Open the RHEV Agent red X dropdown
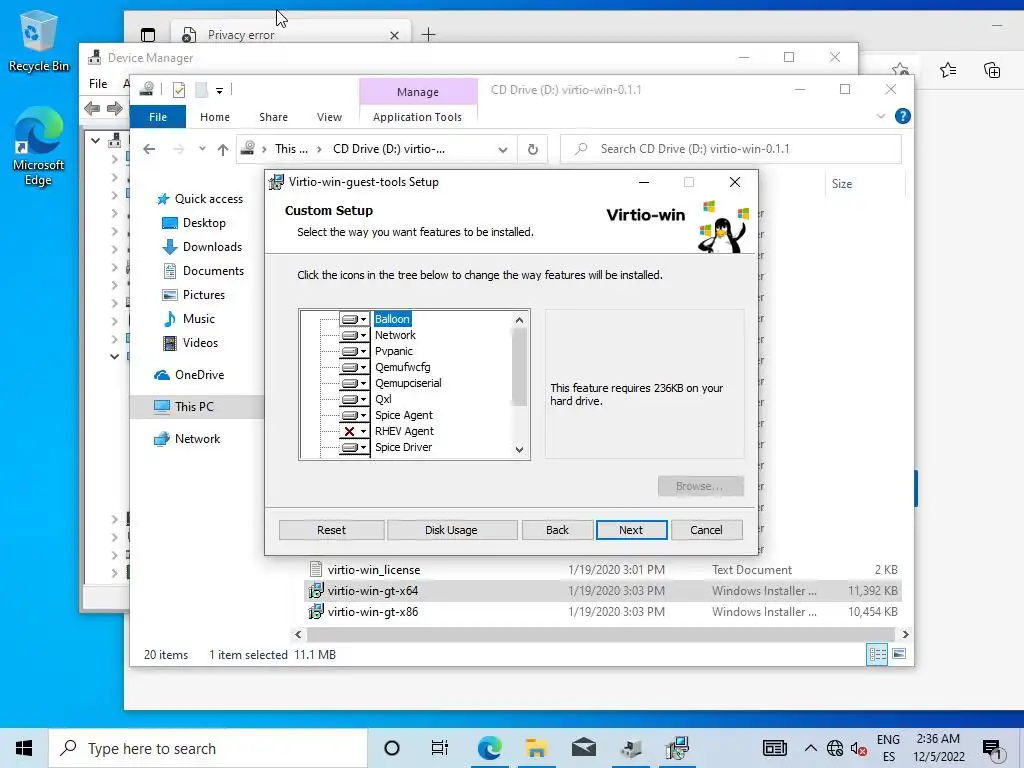 pos(354,431)
